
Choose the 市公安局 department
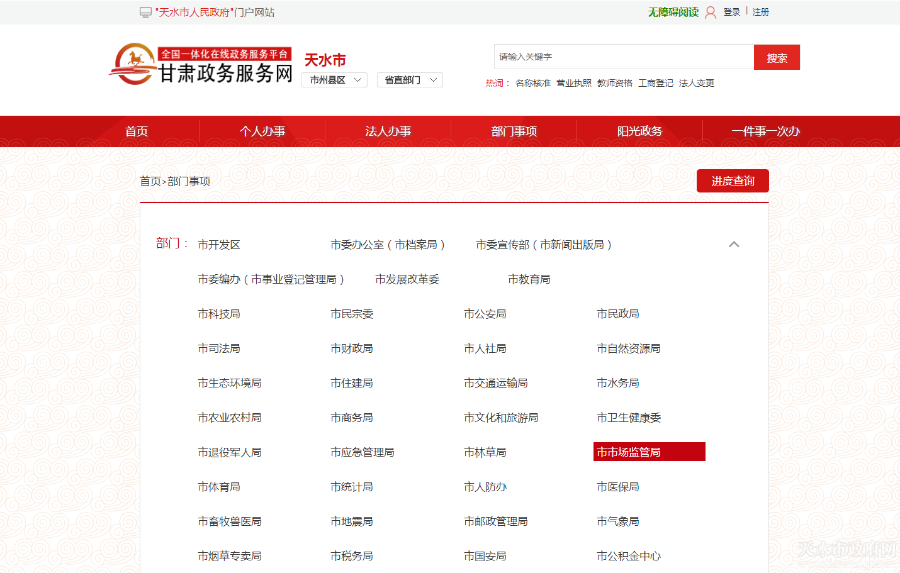[485, 314]
